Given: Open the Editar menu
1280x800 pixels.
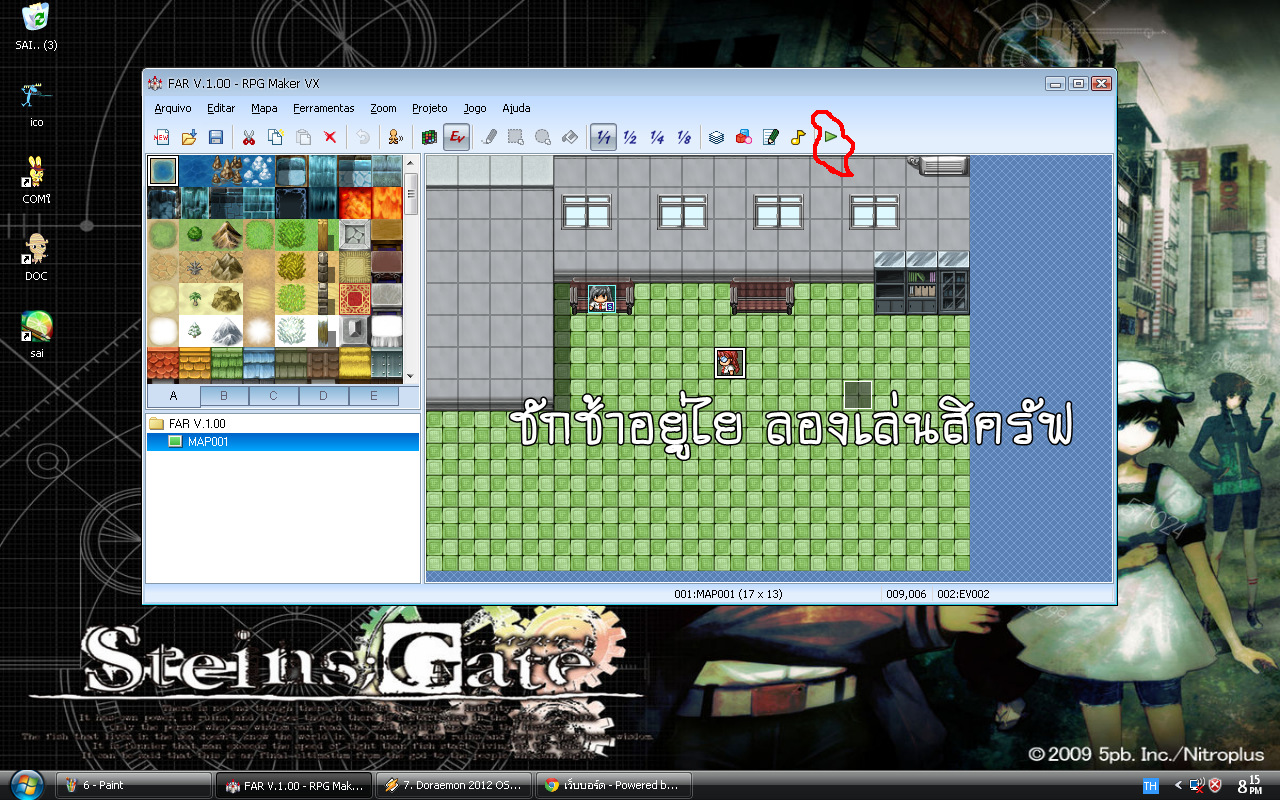Looking at the screenshot, I should click(x=221, y=108).
